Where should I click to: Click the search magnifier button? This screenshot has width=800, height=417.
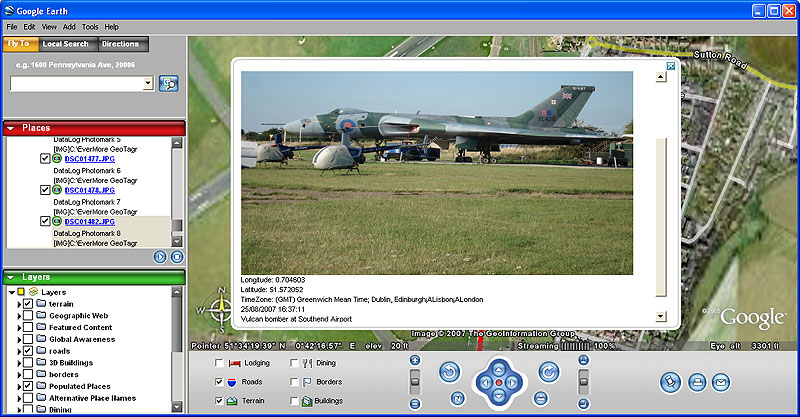coord(168,83)
